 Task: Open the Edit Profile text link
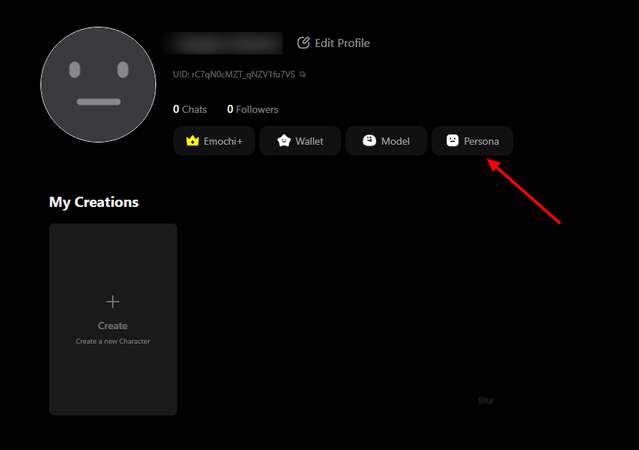[342, 43]
